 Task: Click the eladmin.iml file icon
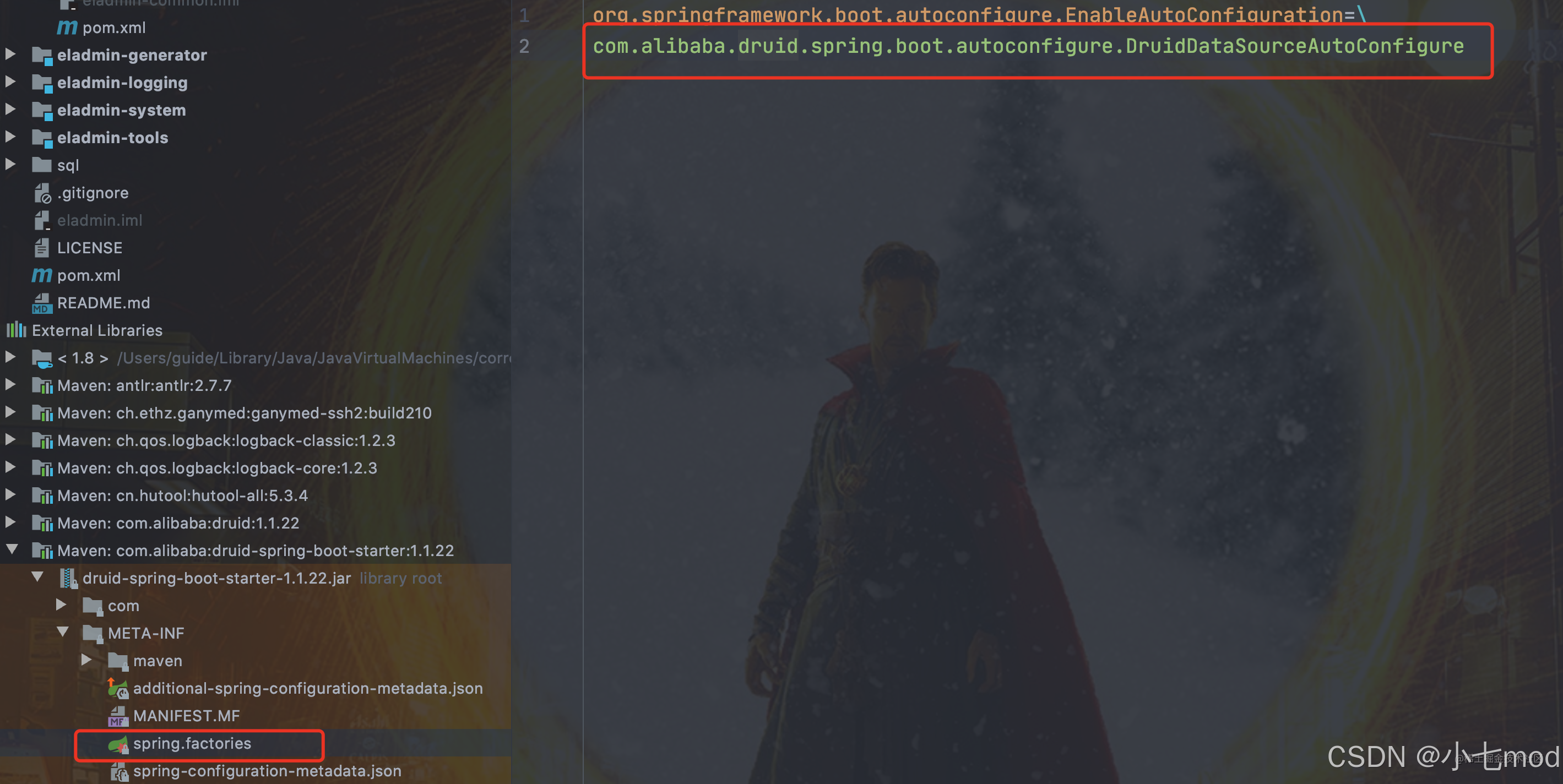[42, 221]
